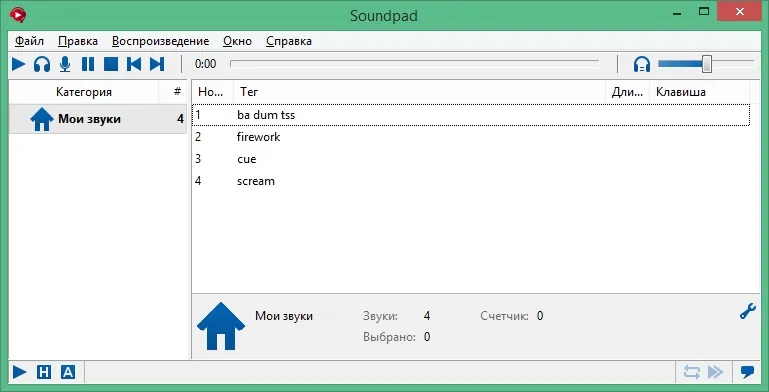
Task: Click the Мои звуки label in the info panel
Action: 284,316
